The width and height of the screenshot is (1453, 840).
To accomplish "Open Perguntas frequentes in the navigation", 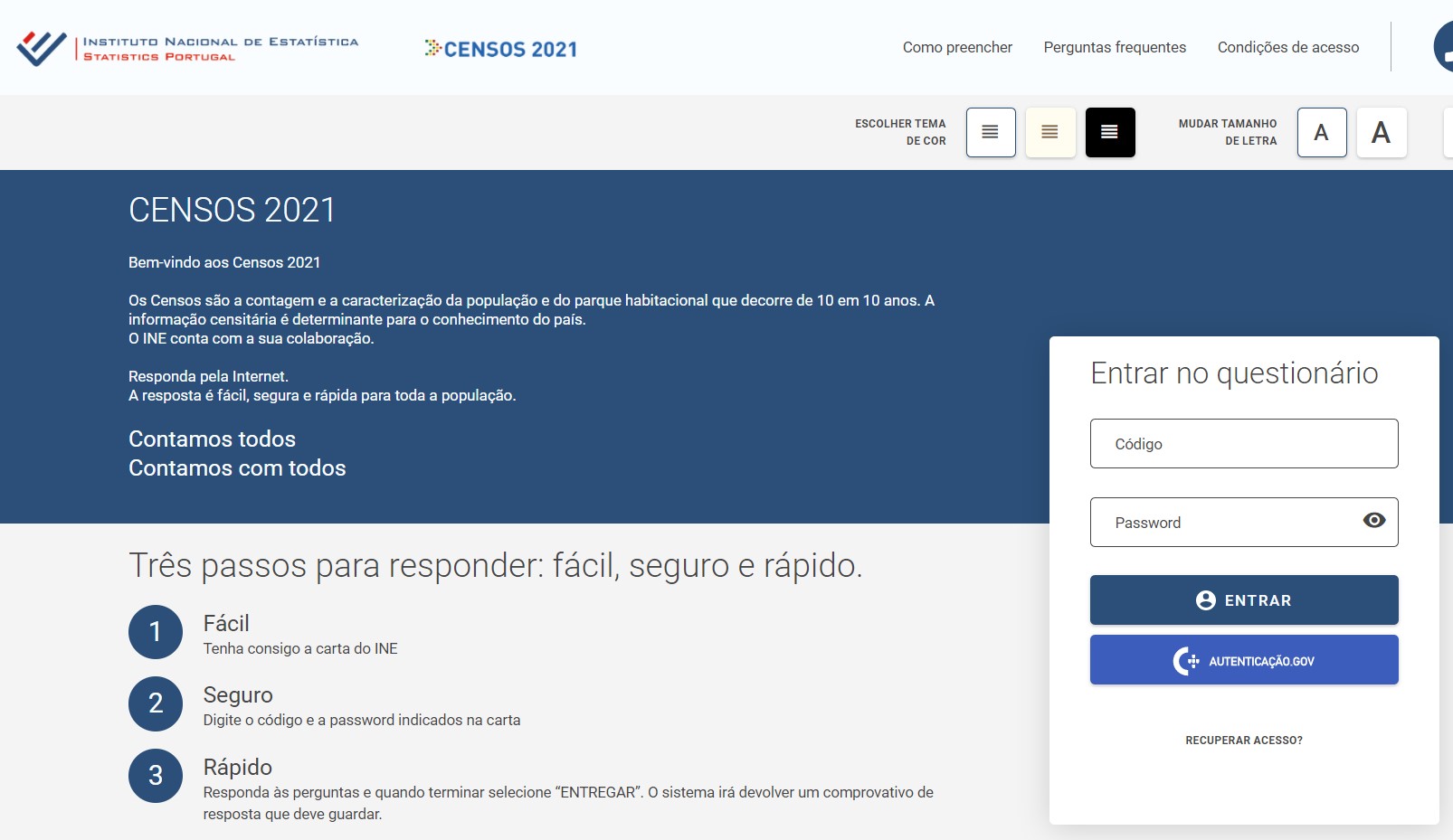I will point(1115,47).
